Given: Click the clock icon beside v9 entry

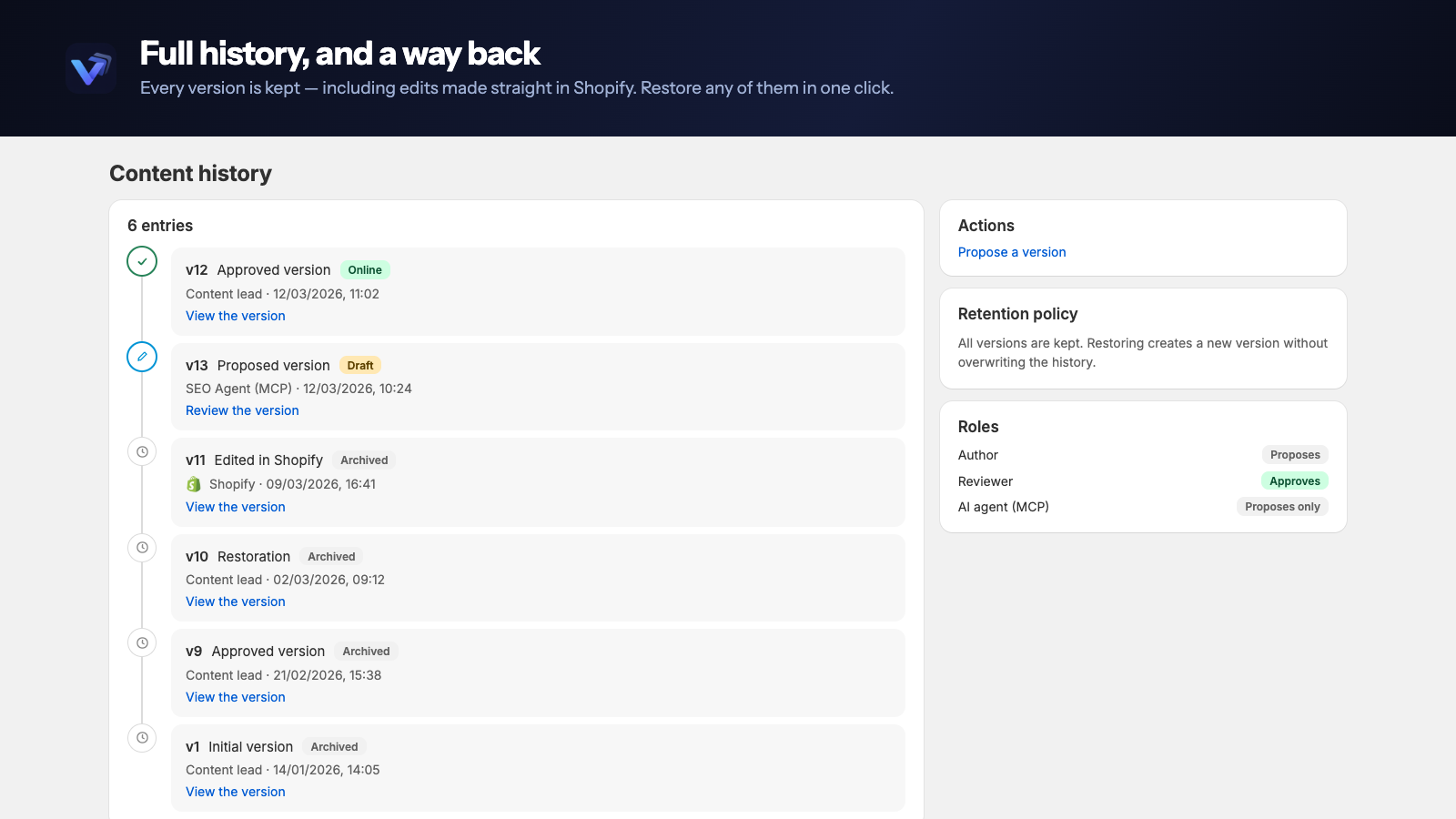Looking at the screenshot, I should click(x=142, y=642).
